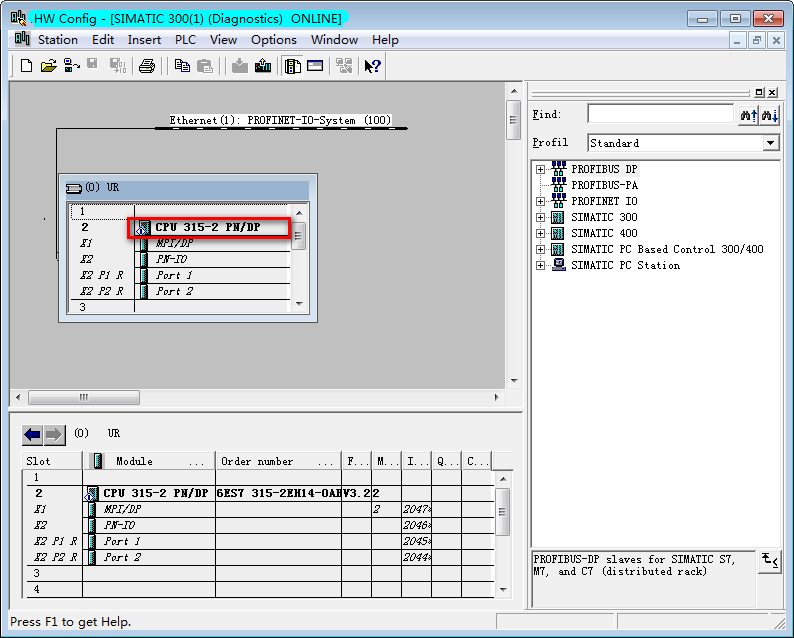Click the Print toolbar icon
This screenshot has width=794, height=638.
(x=147, y=66)
